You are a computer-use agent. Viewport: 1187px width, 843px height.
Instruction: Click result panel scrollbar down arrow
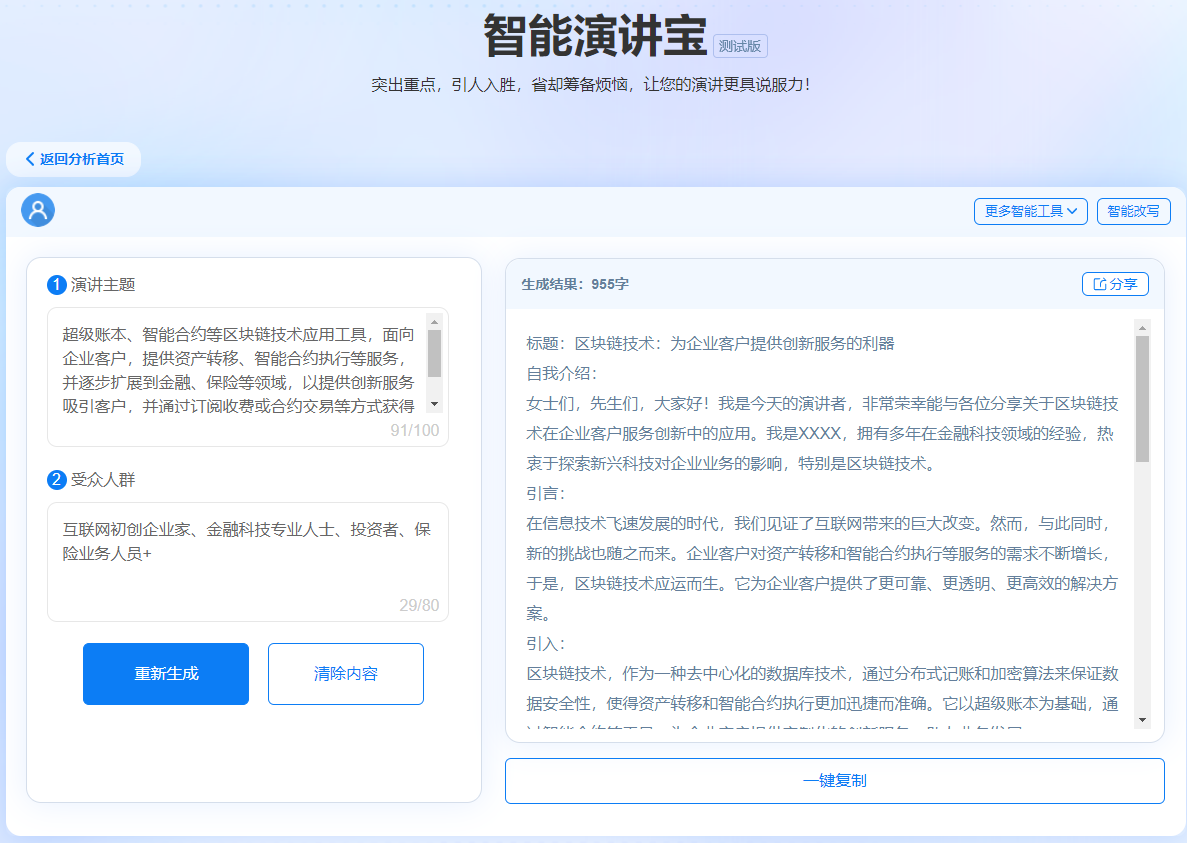click(1142, 719)
